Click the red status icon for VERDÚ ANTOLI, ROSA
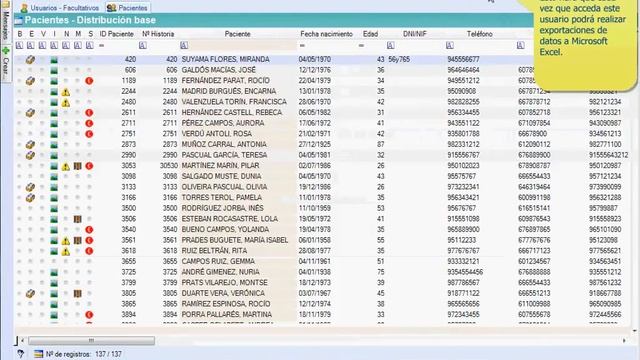 click(x=89, y=134)
